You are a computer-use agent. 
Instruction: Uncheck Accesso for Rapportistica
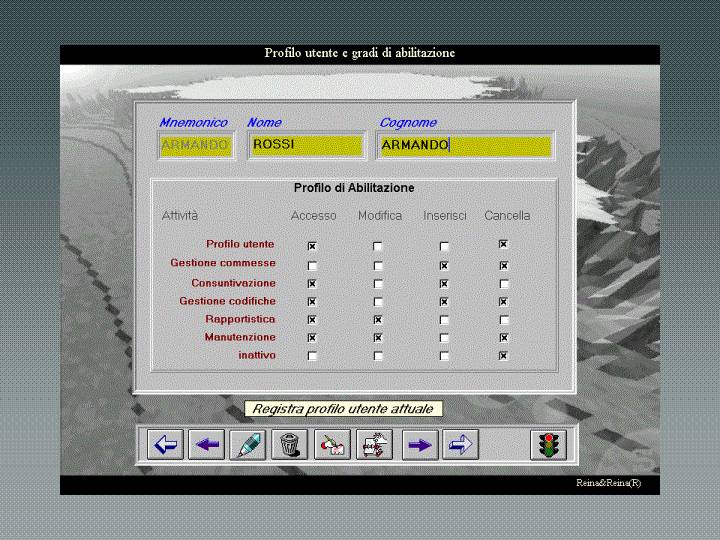point(312,320)
